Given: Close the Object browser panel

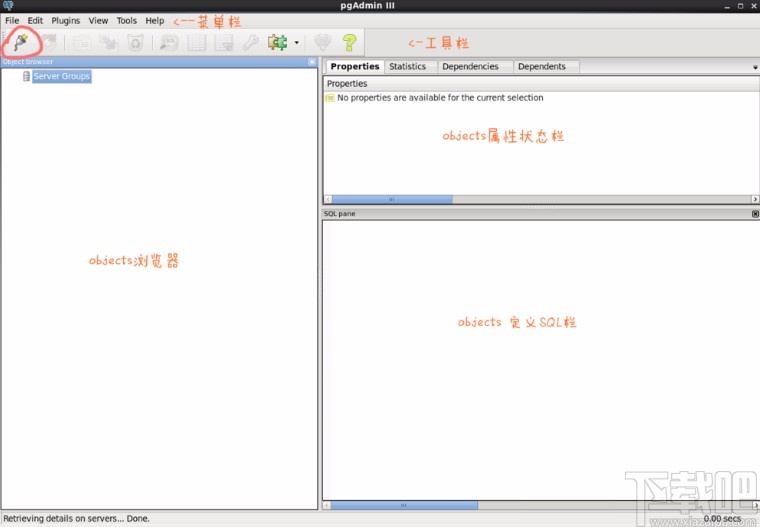Looking at the screenshot, I should (x=312, y=62).
